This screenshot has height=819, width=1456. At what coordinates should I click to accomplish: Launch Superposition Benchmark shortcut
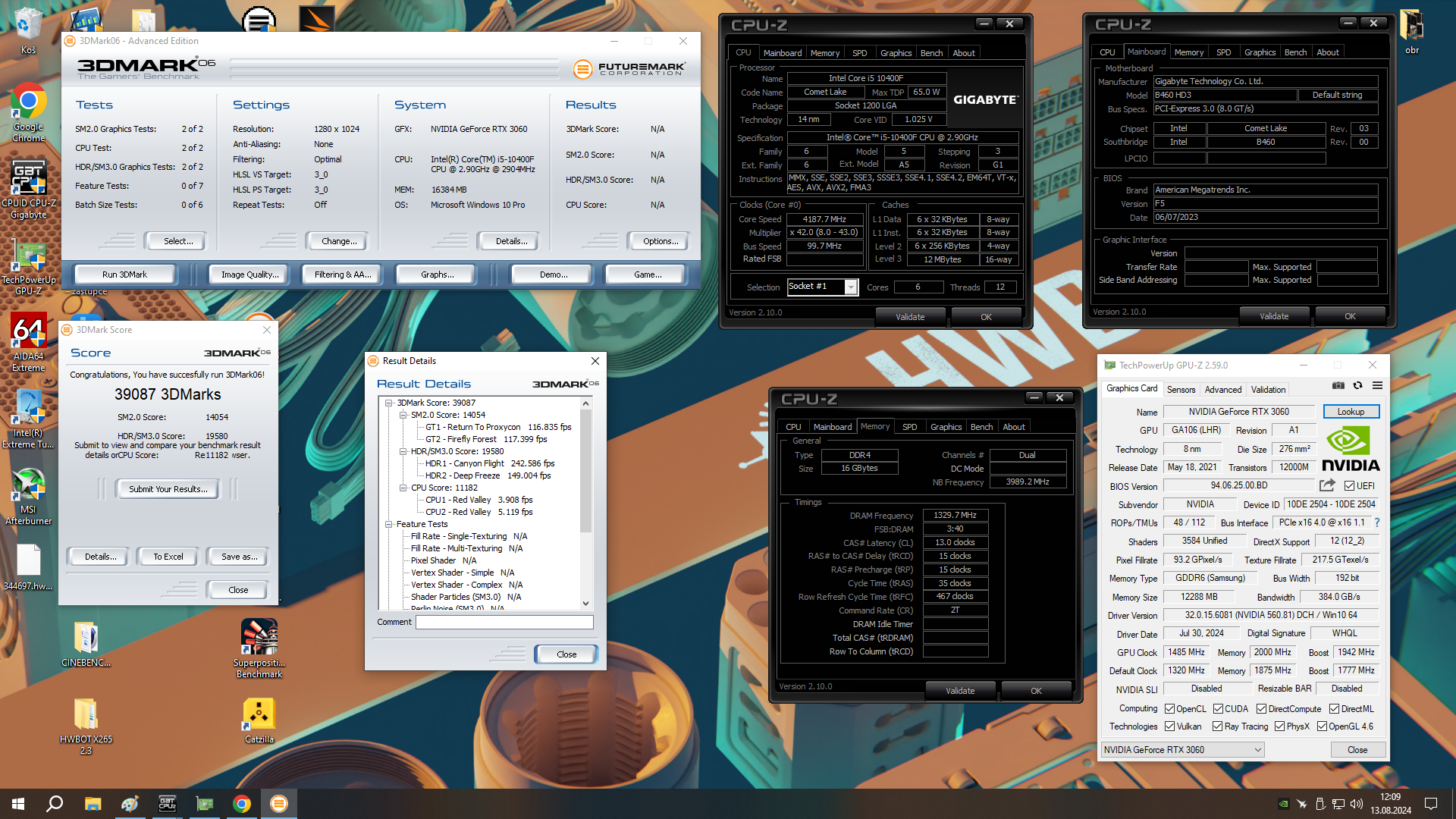pos(259,648)
